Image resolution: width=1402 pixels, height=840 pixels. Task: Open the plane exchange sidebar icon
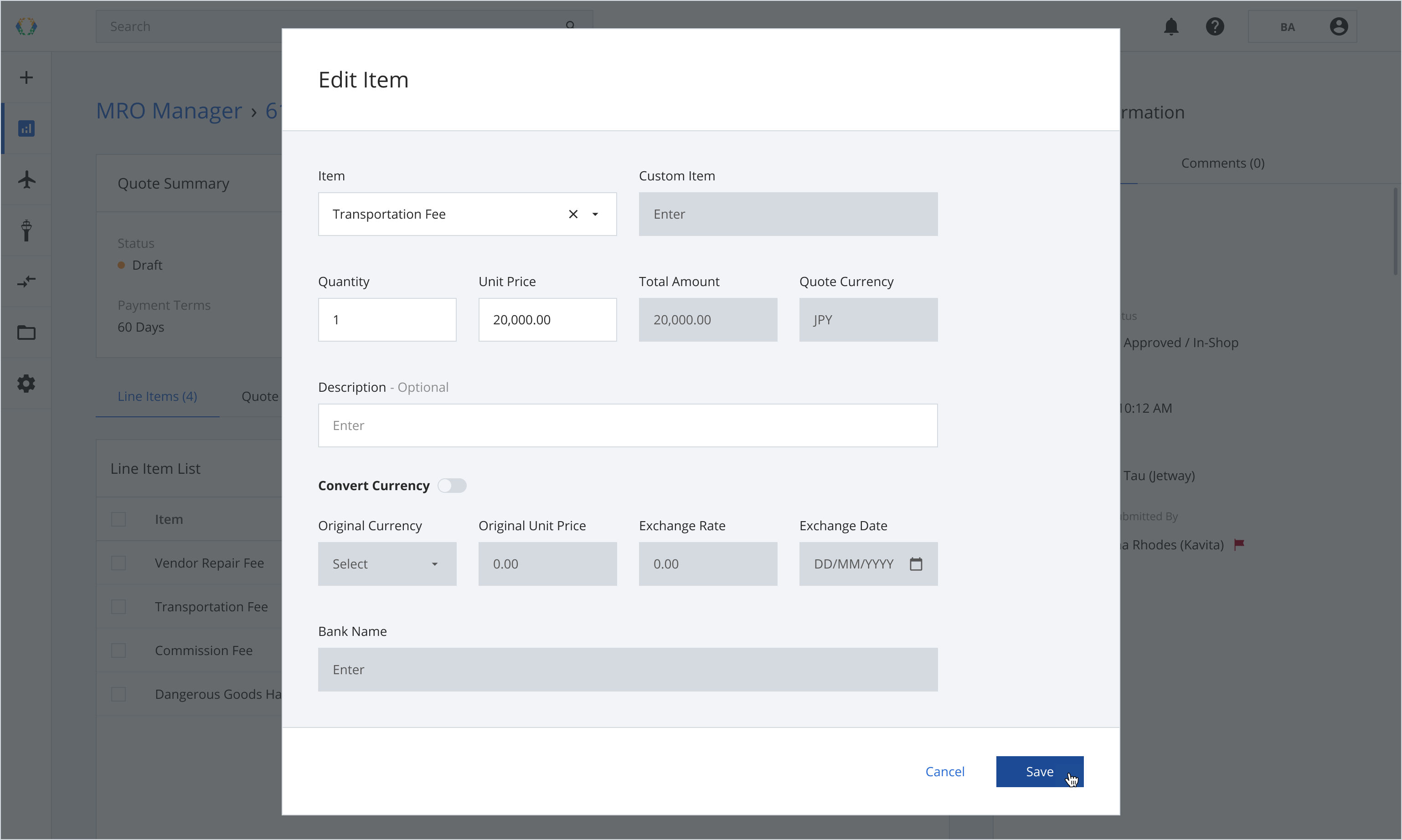26,282
